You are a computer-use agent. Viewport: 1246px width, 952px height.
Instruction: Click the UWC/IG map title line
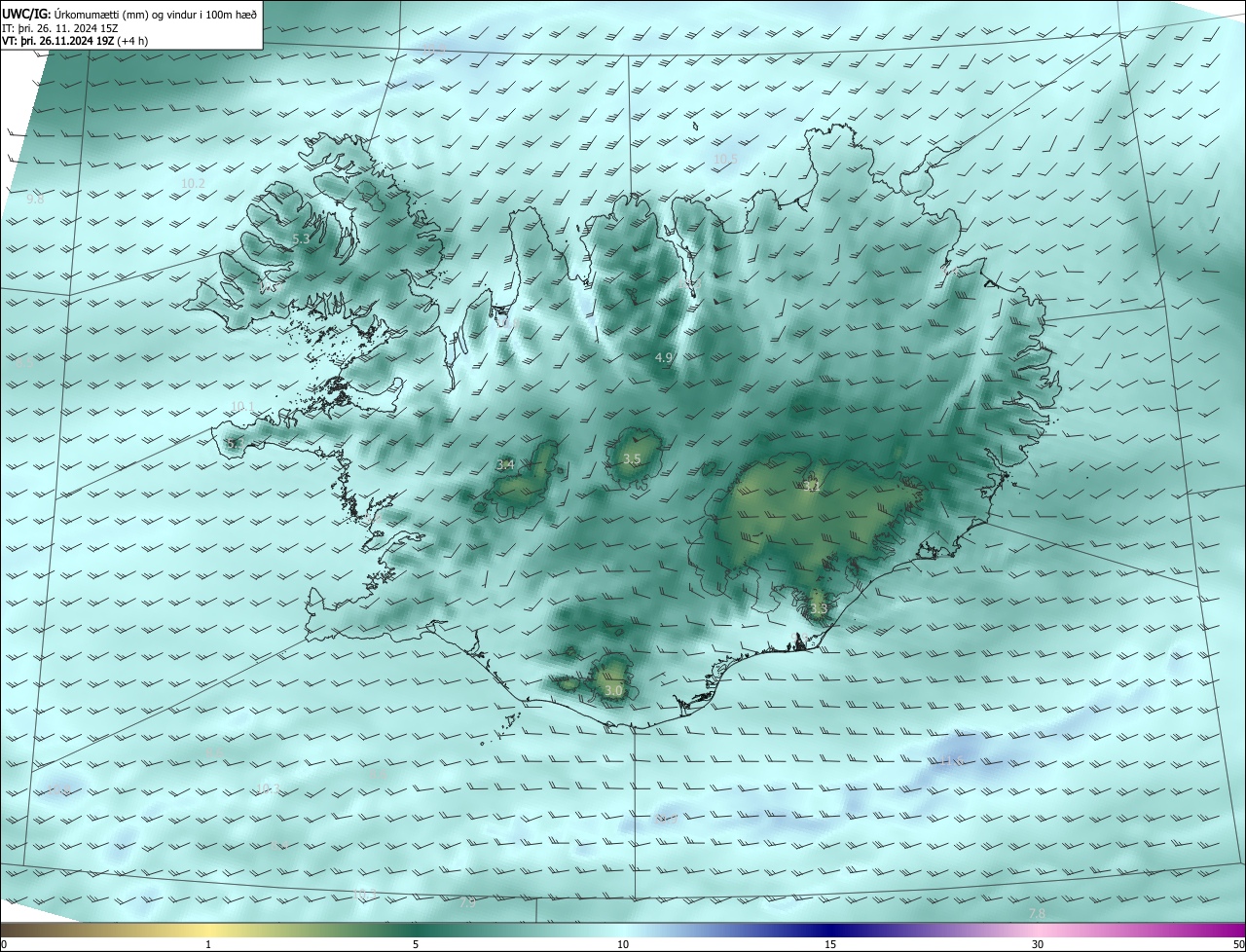point(129,13)
